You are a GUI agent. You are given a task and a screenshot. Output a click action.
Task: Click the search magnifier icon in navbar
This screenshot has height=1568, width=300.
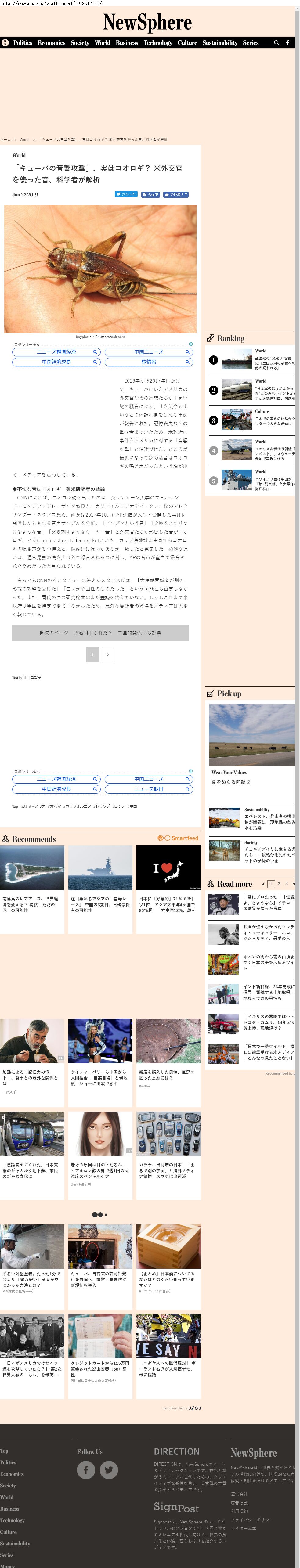[277, 43]
